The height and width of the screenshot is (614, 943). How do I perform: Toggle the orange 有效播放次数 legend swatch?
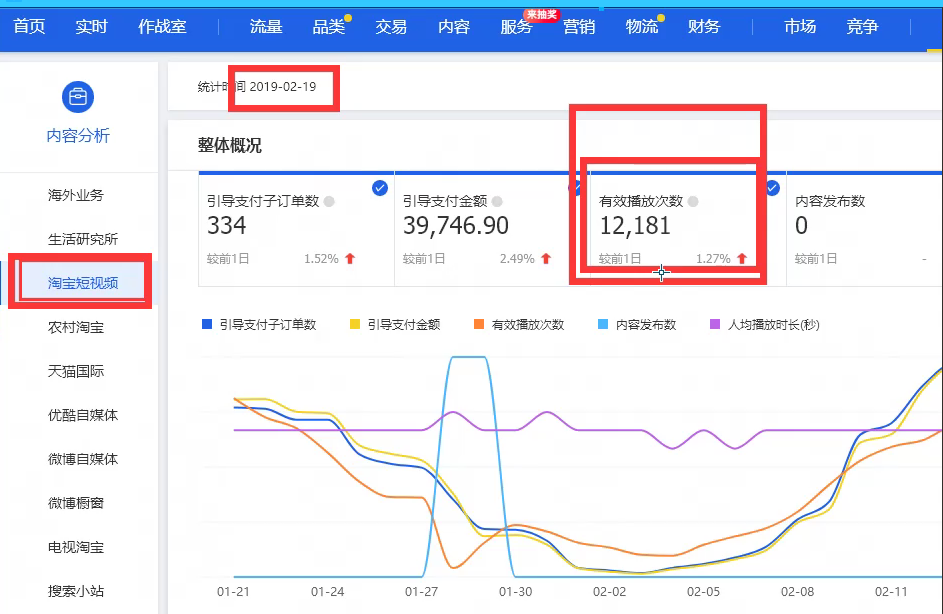(479, 324)
